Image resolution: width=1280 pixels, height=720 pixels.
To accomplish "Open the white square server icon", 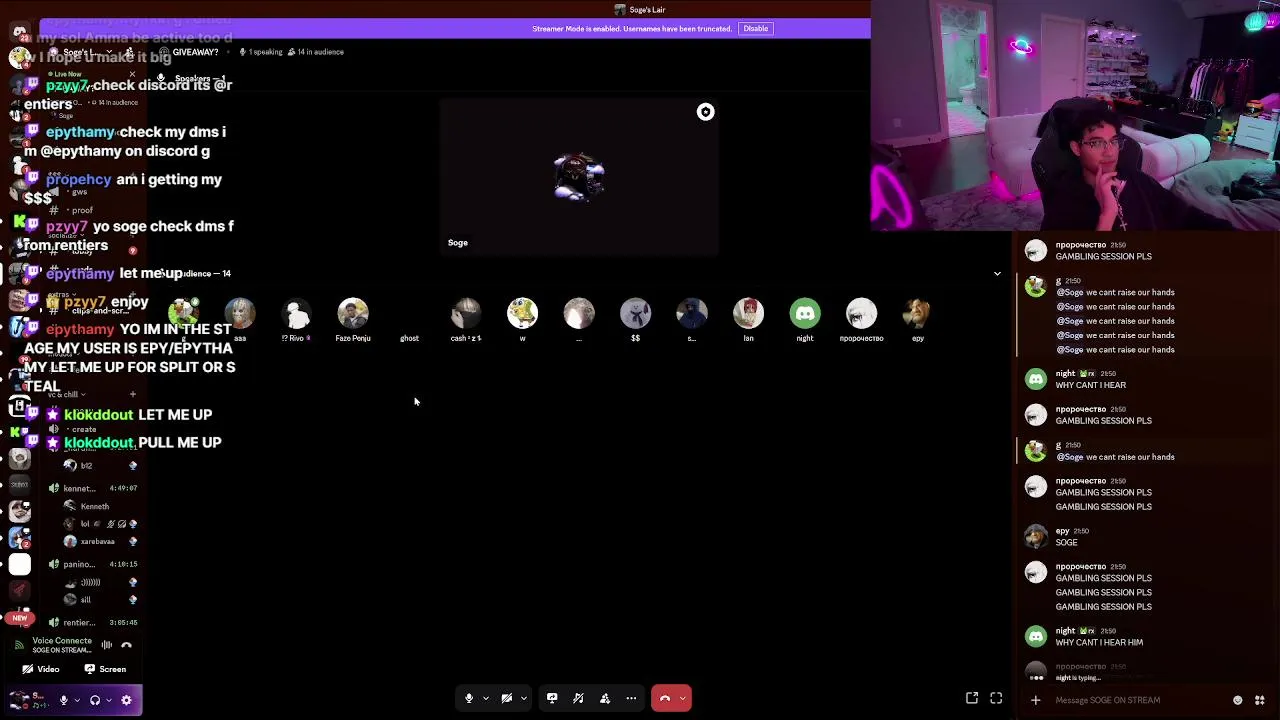I will click(x=19, y=564).
